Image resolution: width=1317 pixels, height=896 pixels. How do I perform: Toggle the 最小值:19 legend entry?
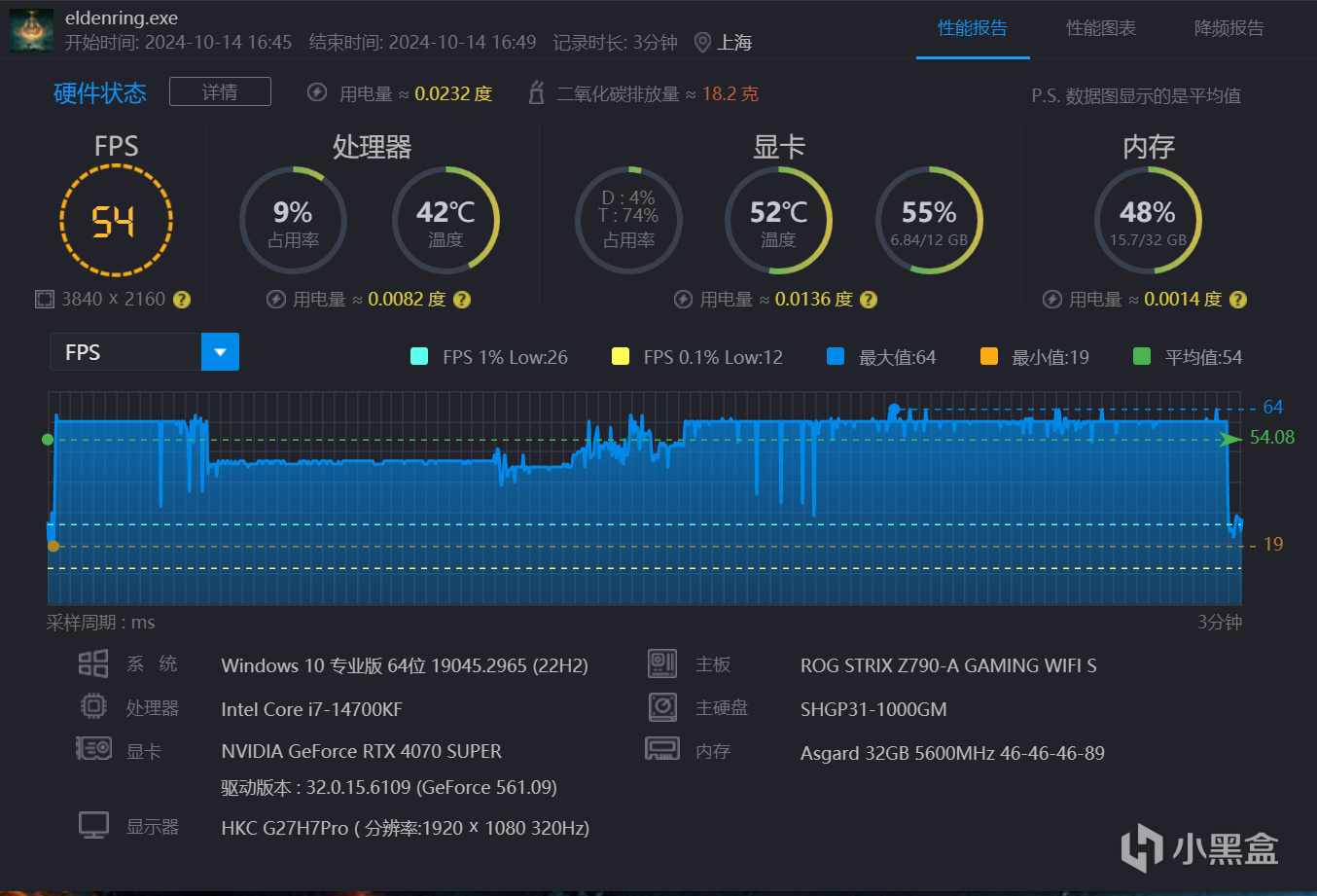[x=1035, y=357]
